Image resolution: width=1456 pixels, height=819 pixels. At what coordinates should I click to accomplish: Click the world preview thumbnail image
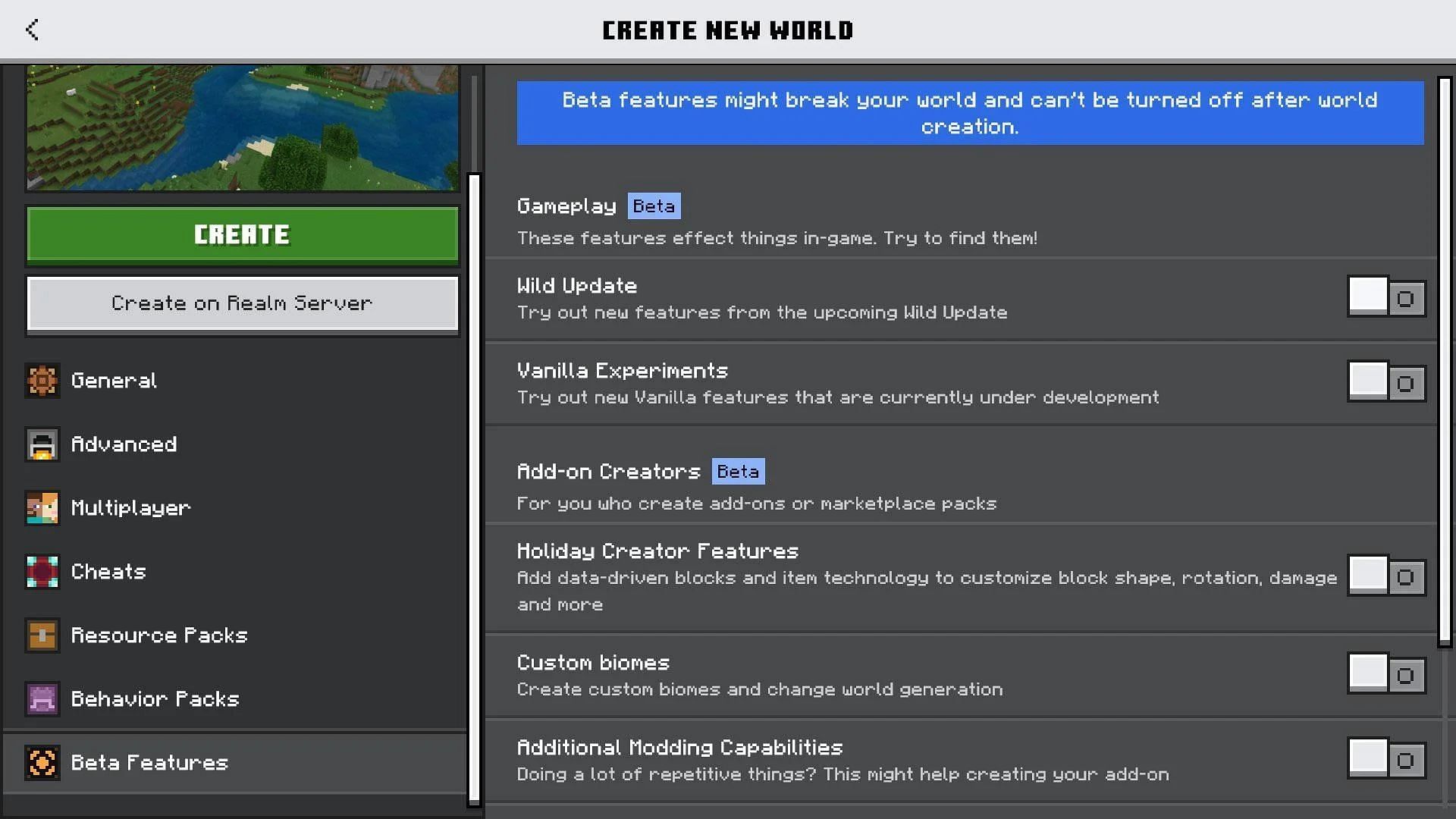[242, 130]
